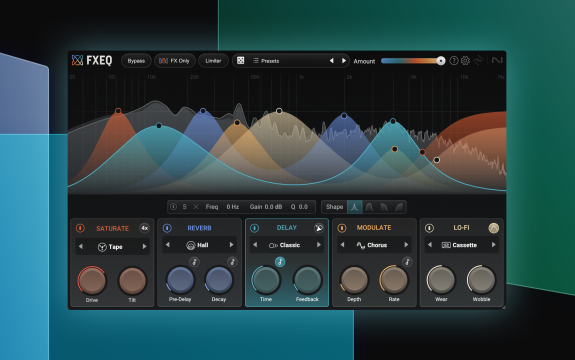Select next Delay mode after Classic
Image resolution: width=575 pixels, height=360 pixels.
pos(319,245)
